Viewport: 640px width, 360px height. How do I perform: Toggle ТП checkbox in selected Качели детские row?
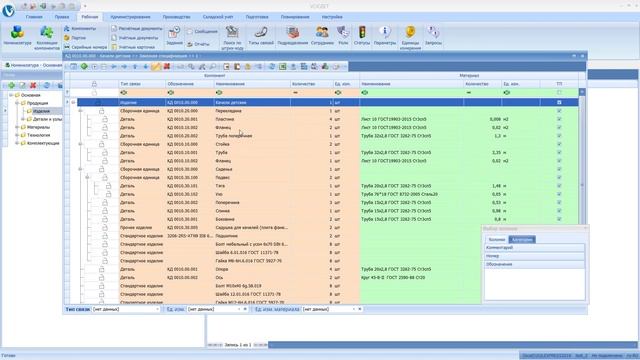559,102
